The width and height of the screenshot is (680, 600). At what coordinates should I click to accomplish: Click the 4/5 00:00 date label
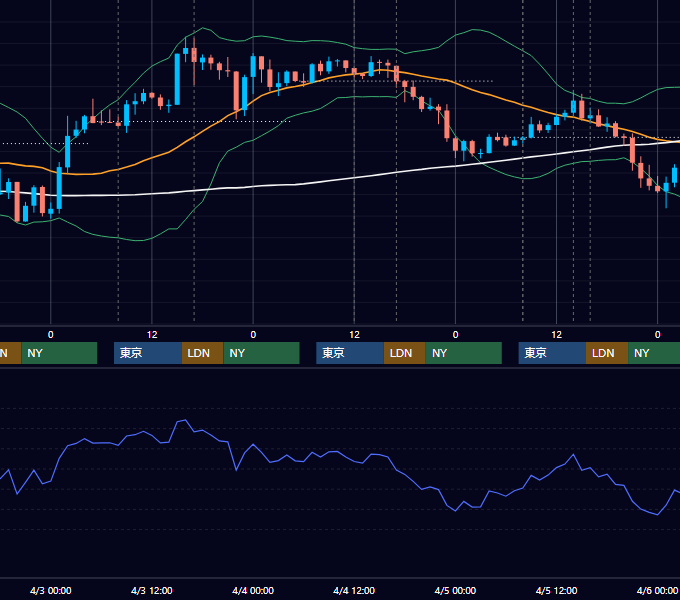pyautogui.click(x=455, y=590)
